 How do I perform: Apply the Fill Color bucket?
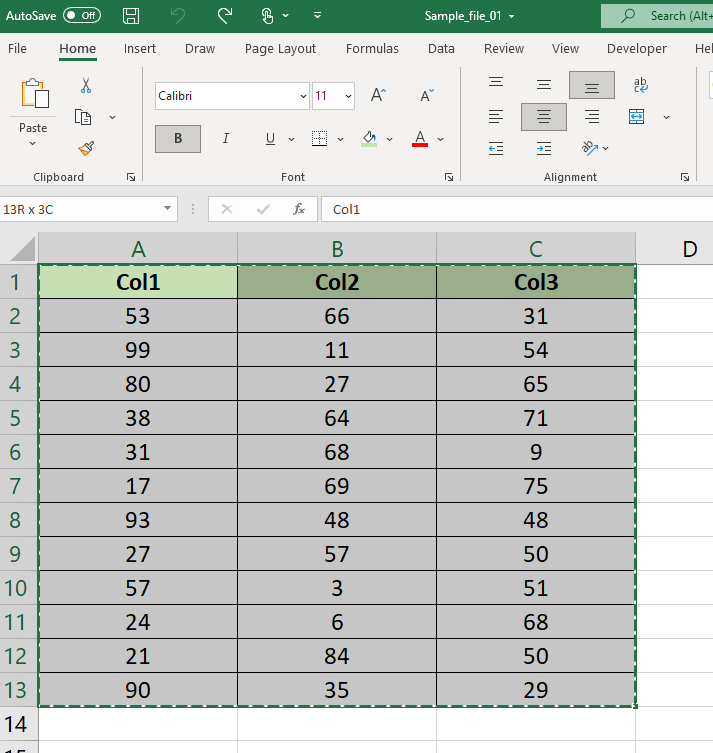(x=369, y=138)
